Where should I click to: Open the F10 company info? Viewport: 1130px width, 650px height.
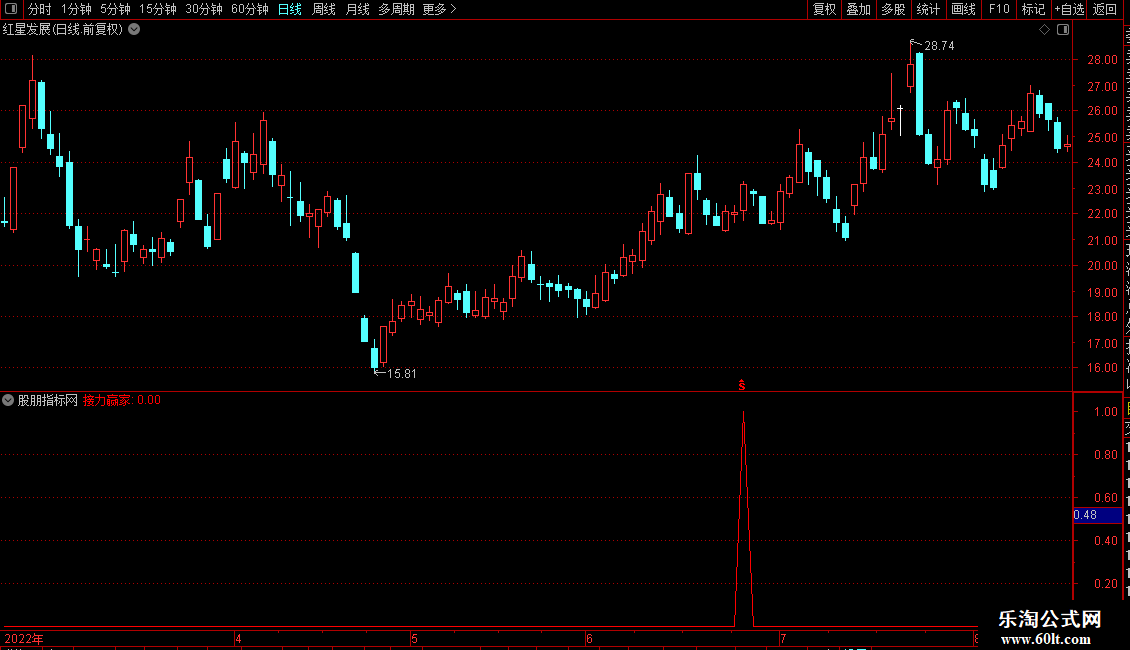[x=998, y=9]
